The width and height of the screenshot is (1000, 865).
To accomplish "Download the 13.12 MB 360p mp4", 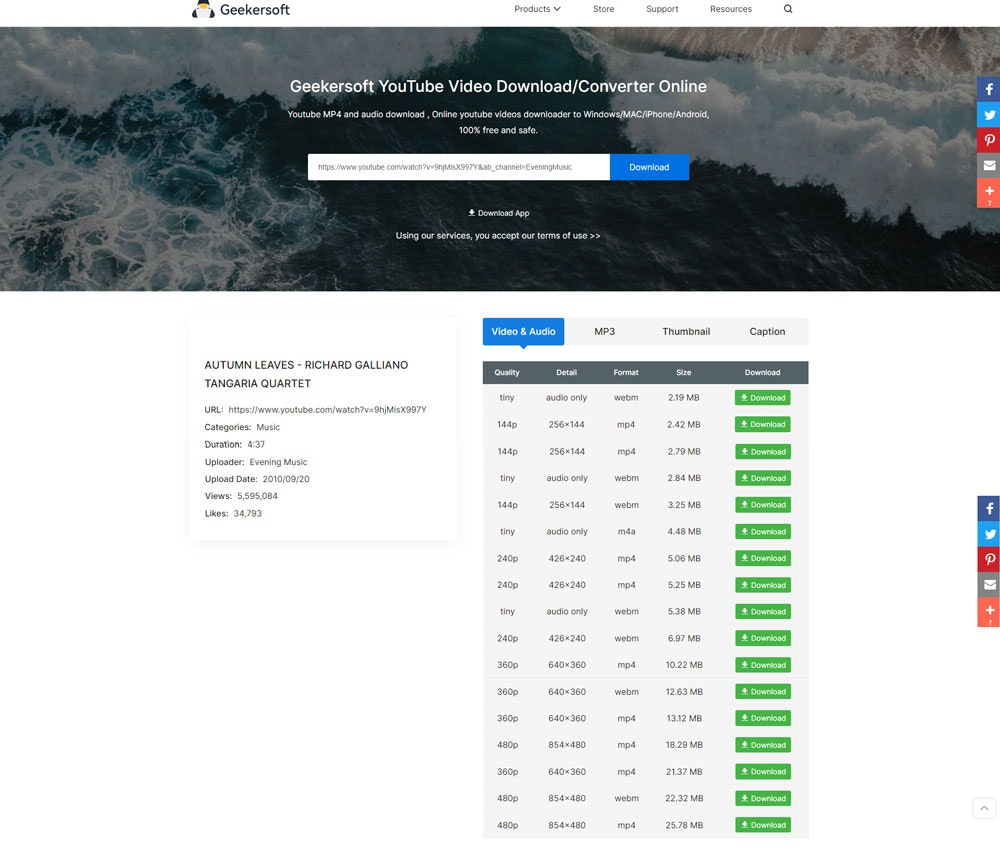I will tap(763, 718).
